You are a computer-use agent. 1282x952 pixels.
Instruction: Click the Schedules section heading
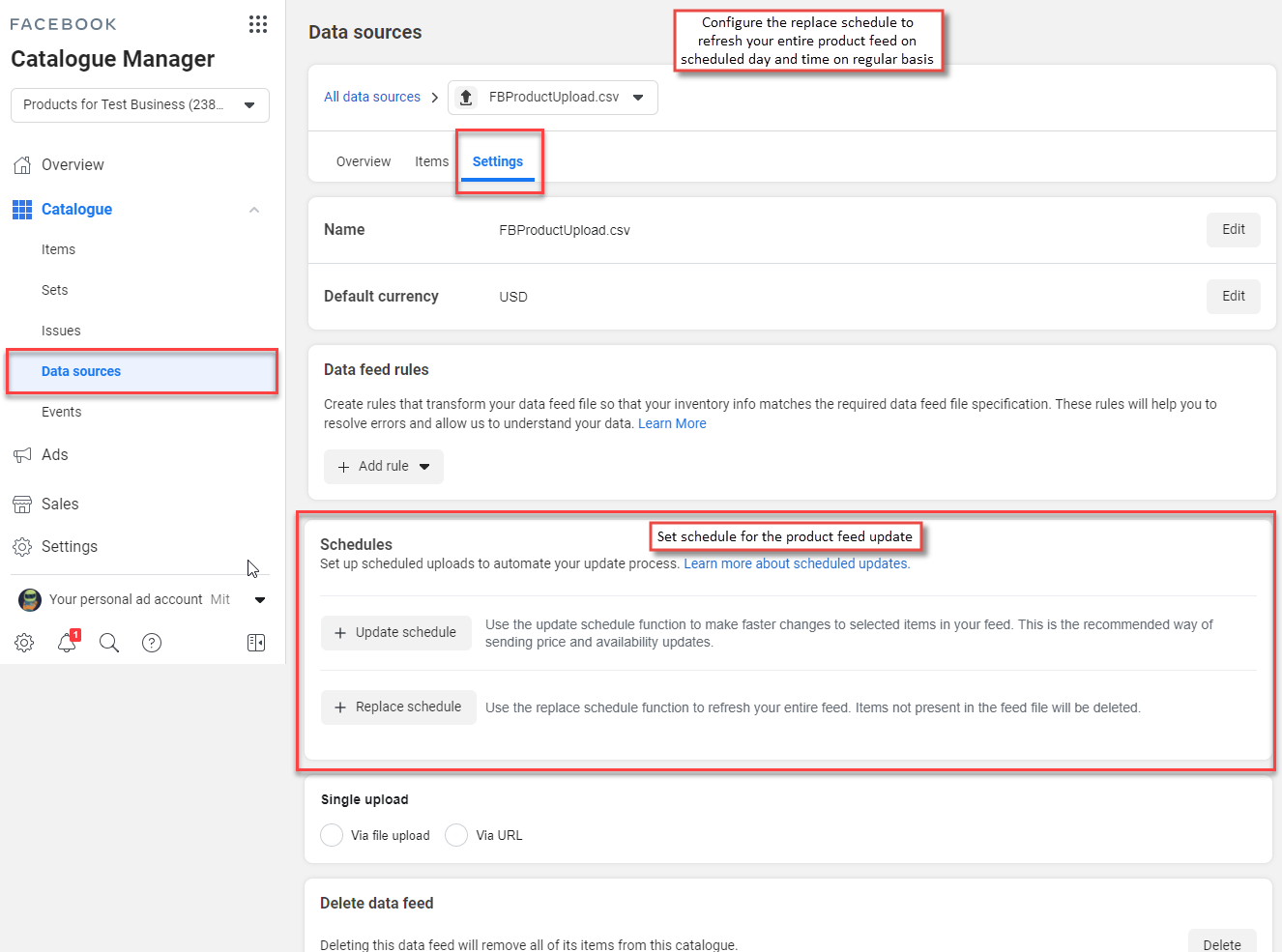click(356, 545)
